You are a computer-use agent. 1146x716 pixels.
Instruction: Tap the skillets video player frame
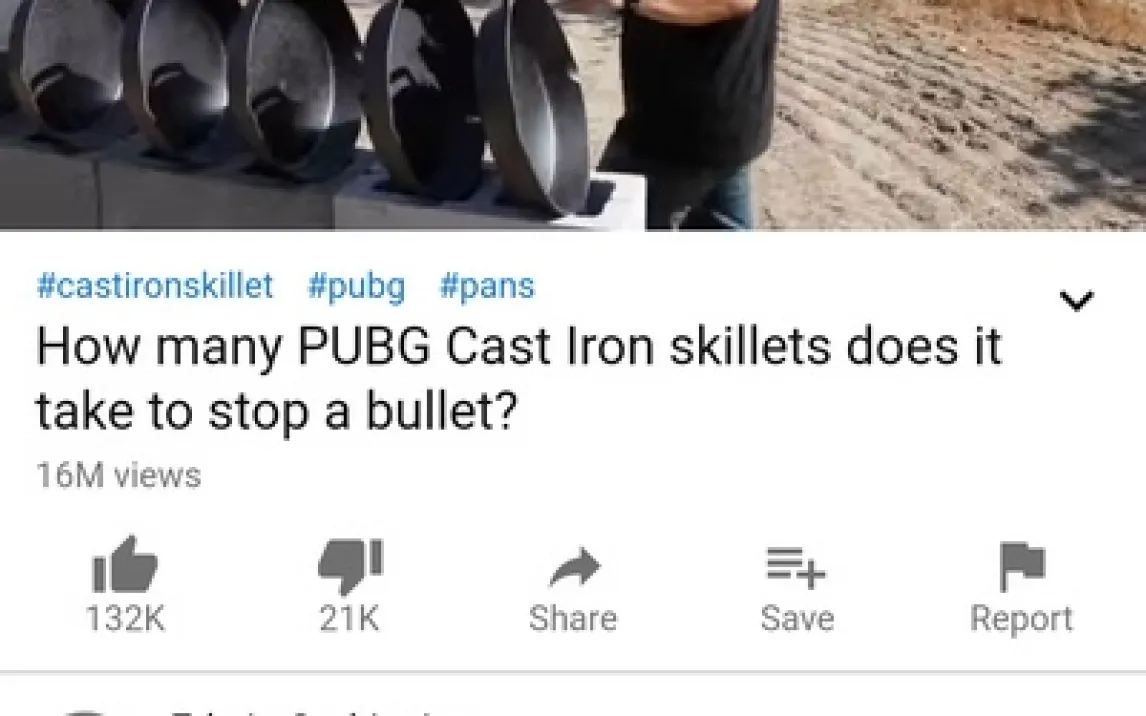[573, 115]
